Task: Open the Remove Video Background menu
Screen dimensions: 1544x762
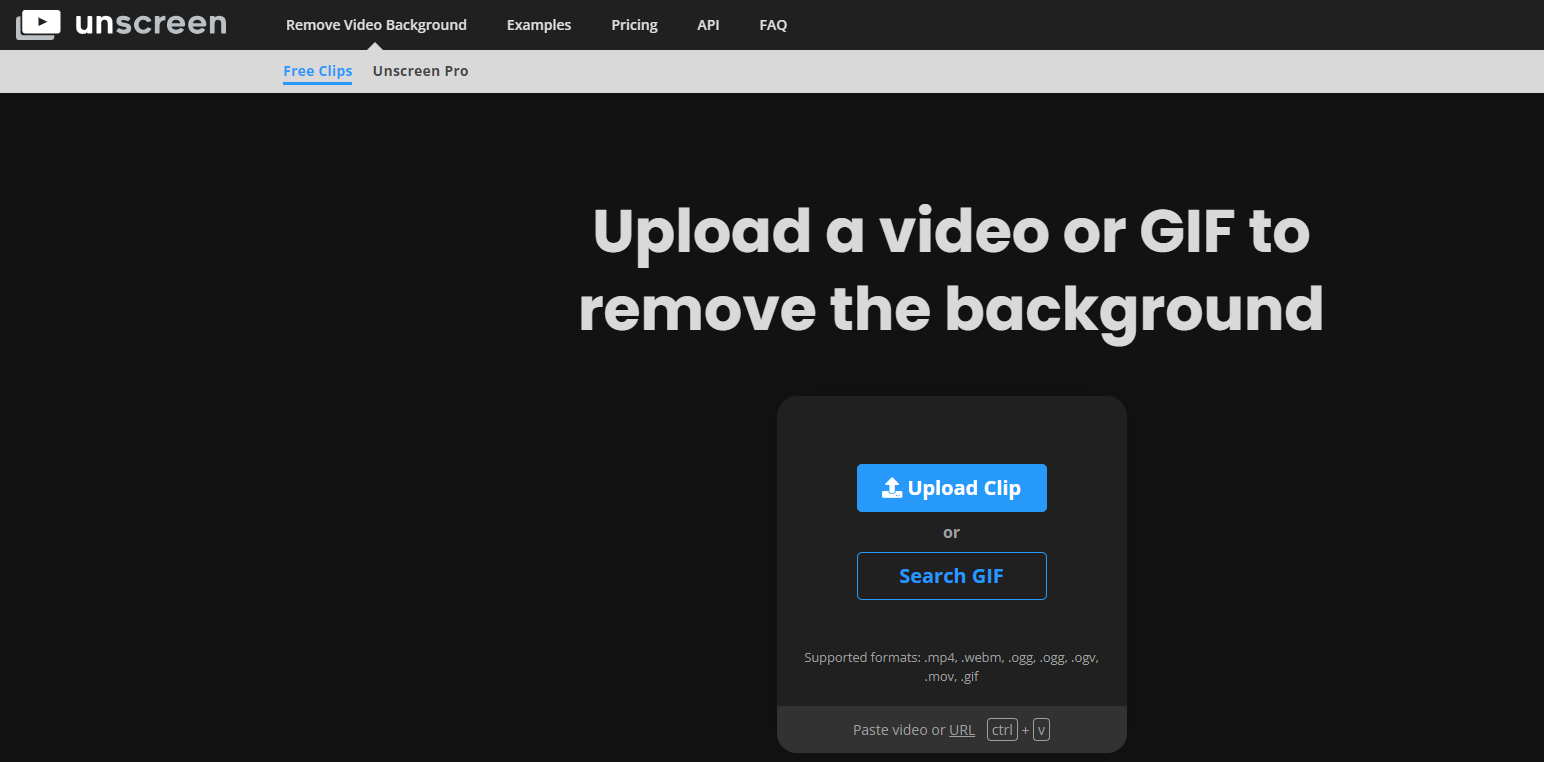Action: click(x=376, y=25)
